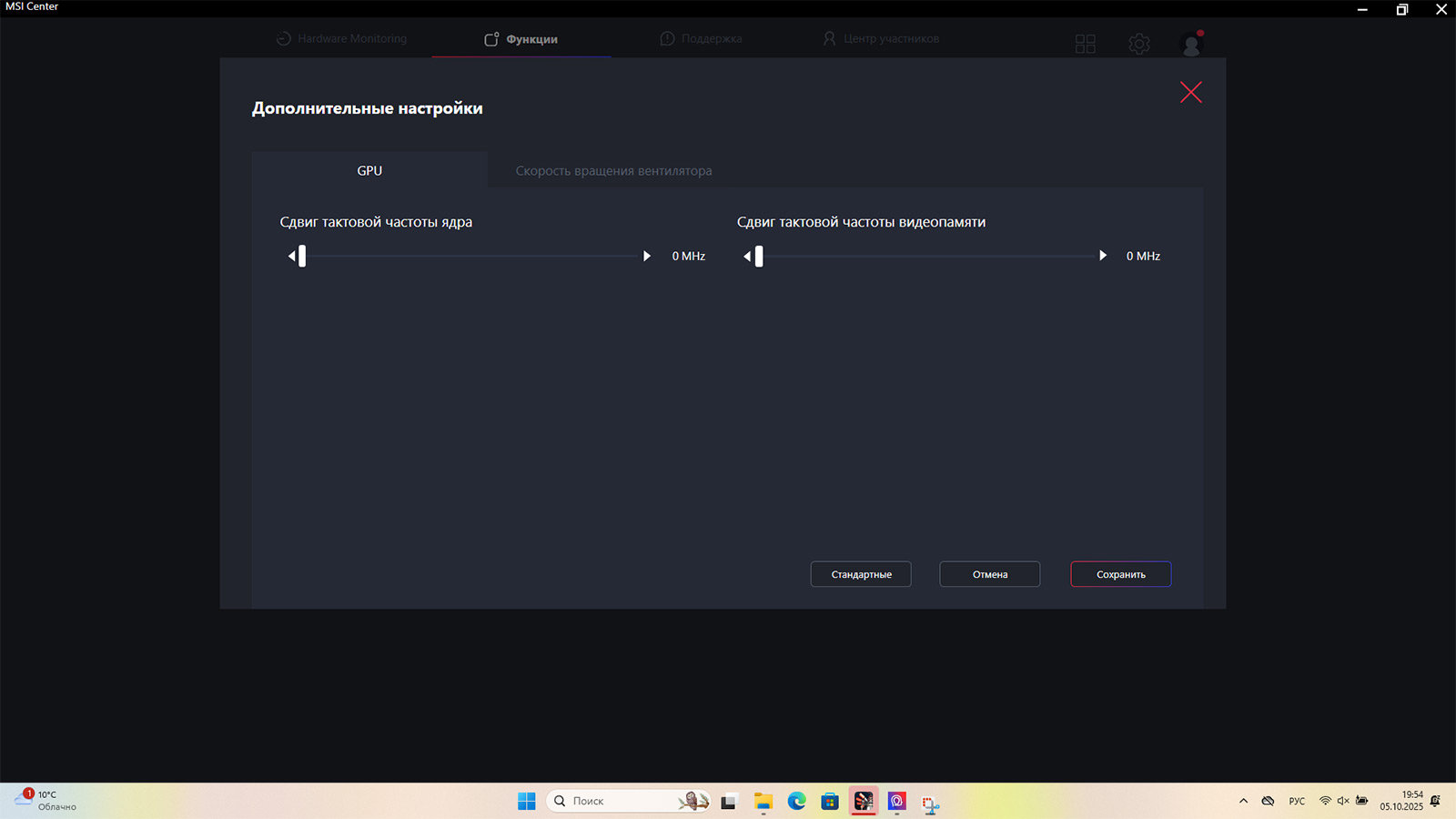Click the core clock offset decrease arrow

coord(291,257)
